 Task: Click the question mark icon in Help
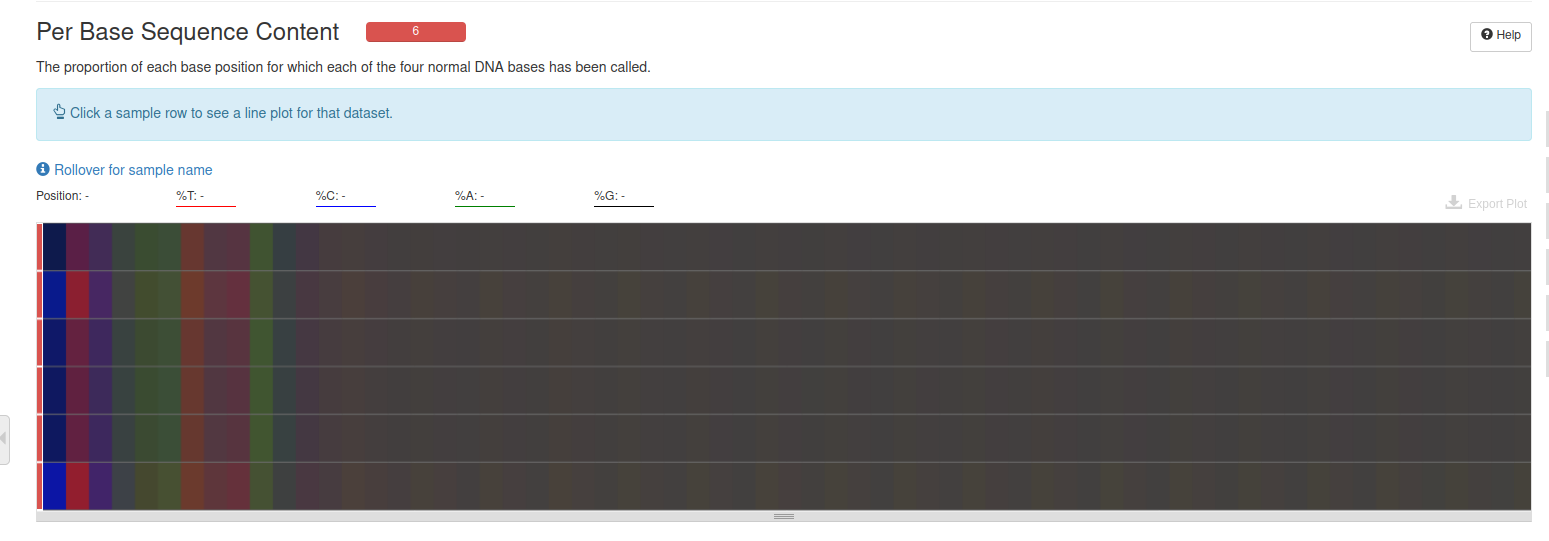[1487, 35]
